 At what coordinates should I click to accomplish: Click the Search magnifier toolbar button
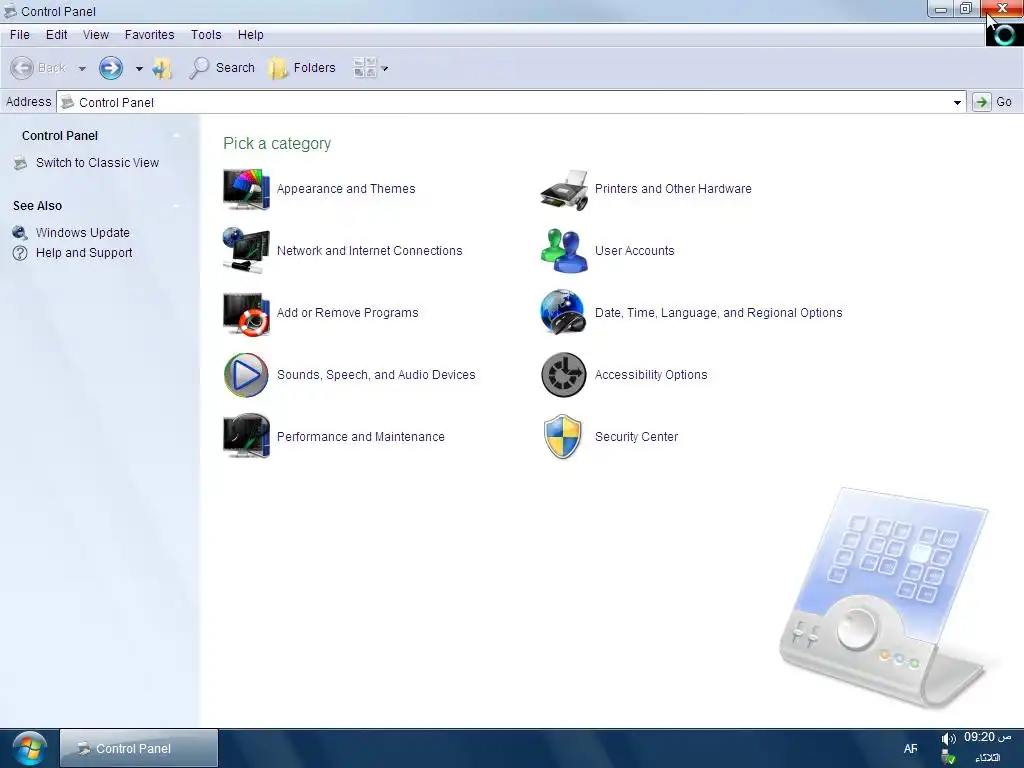[x=222, y=68]
